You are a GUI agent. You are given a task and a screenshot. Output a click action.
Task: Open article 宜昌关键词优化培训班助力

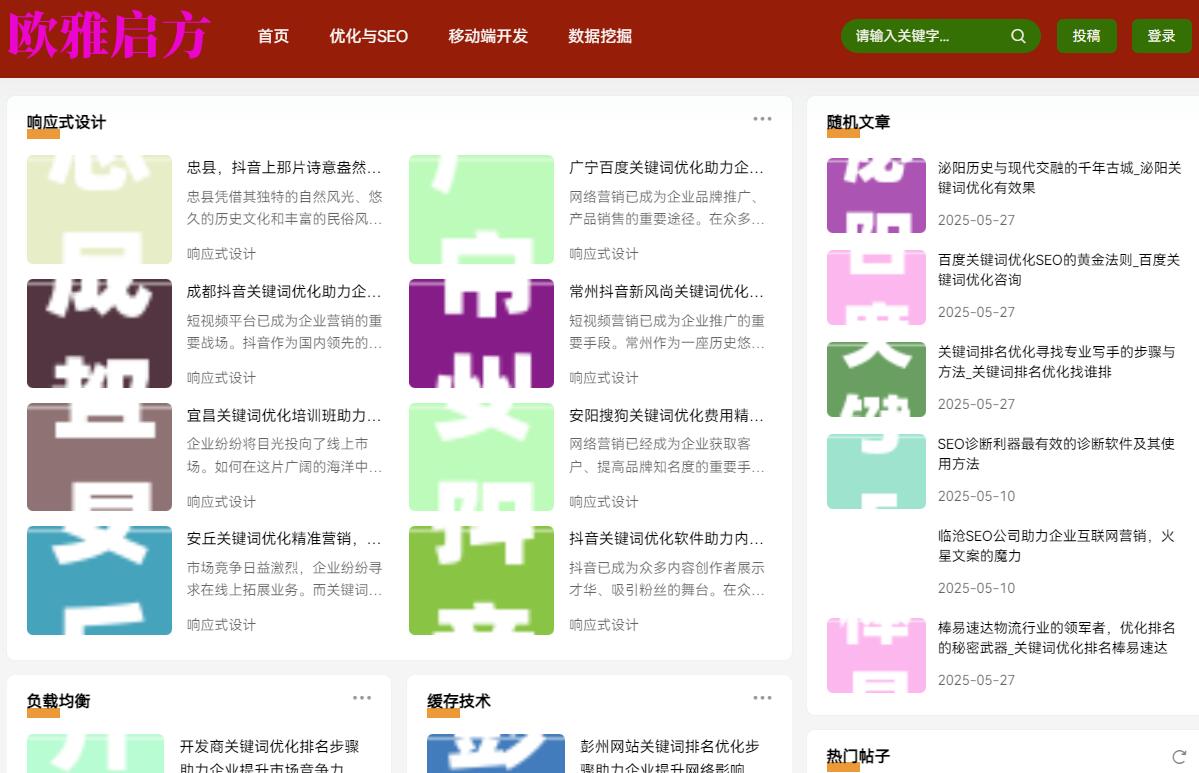284,415
